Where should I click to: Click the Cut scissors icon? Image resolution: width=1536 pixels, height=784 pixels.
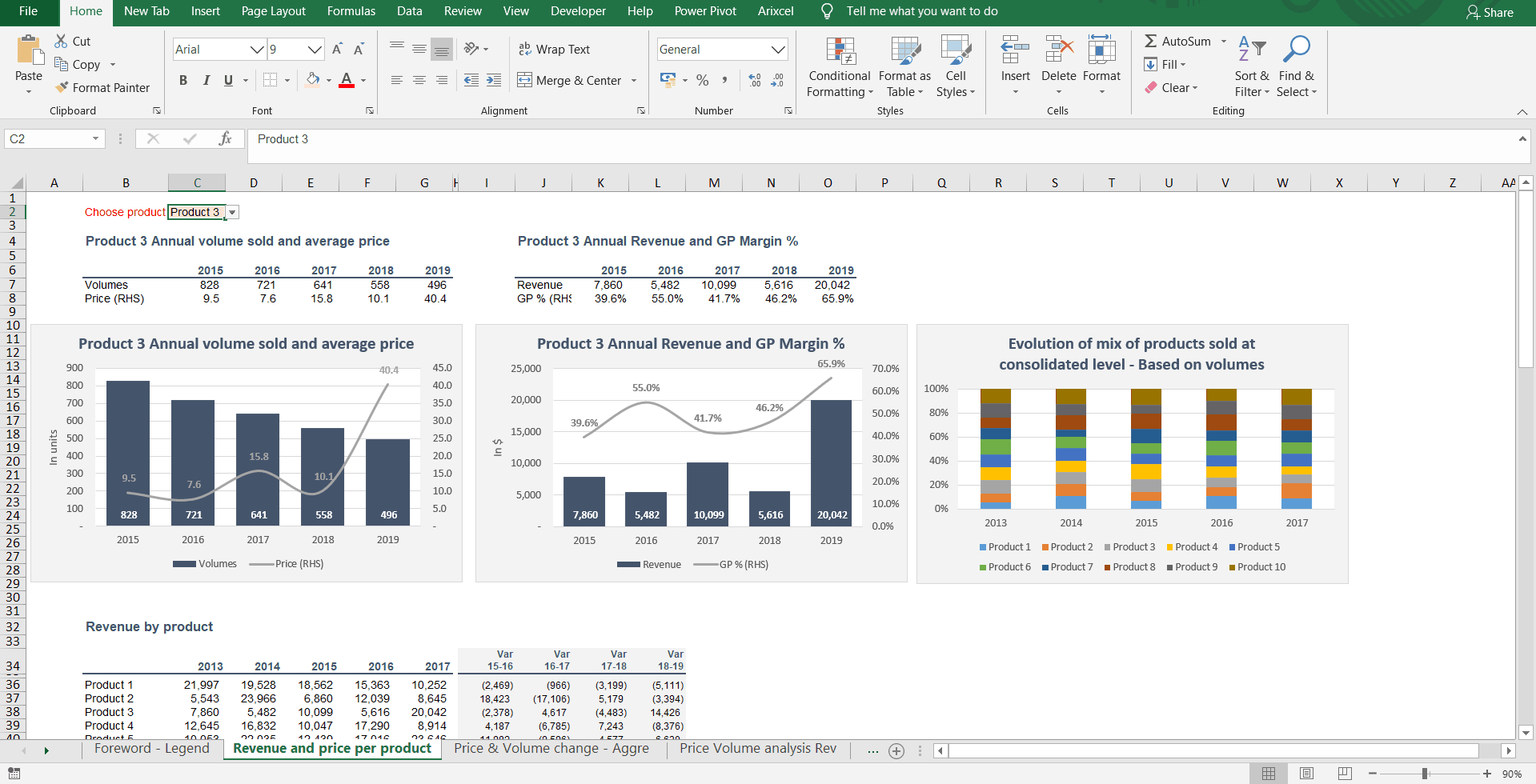61,41
